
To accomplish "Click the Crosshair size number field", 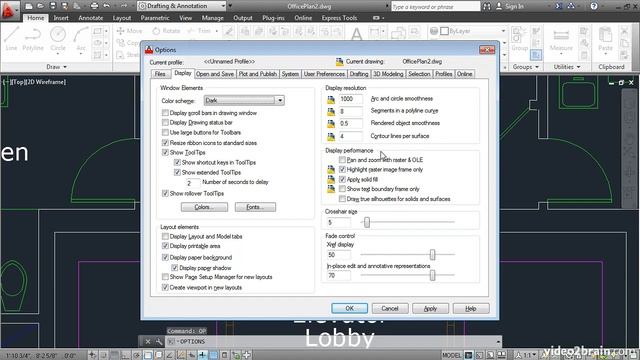I will click(x=338, y=222).
